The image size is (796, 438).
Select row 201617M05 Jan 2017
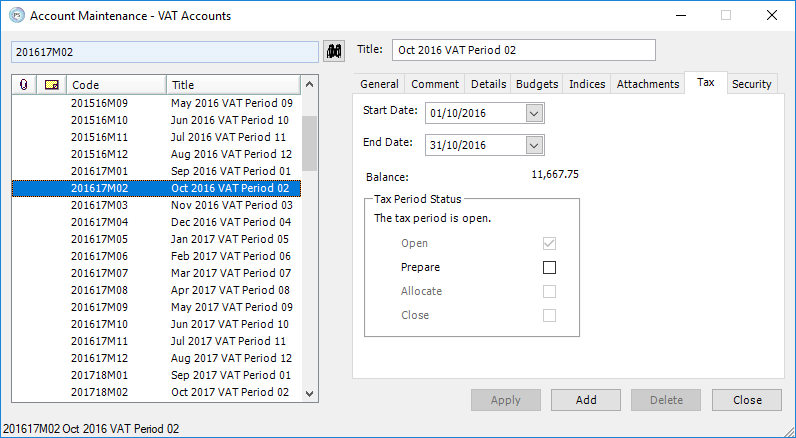coord(156,240)
